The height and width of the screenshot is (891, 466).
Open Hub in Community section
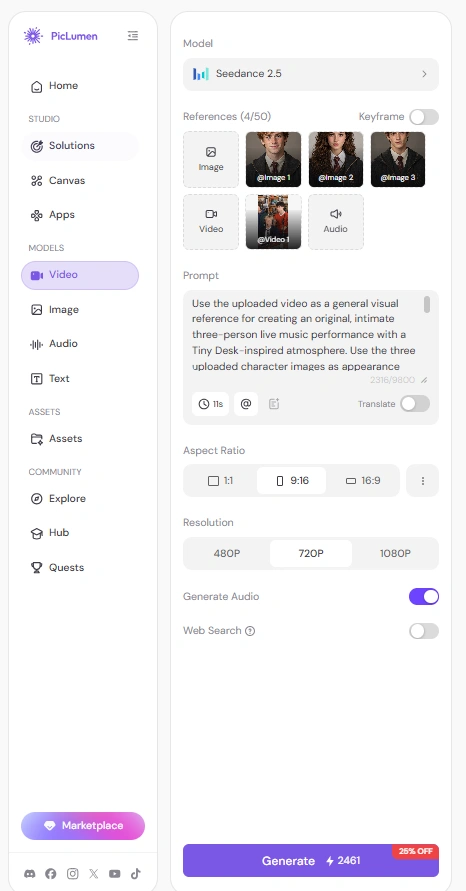click(80, 533)
